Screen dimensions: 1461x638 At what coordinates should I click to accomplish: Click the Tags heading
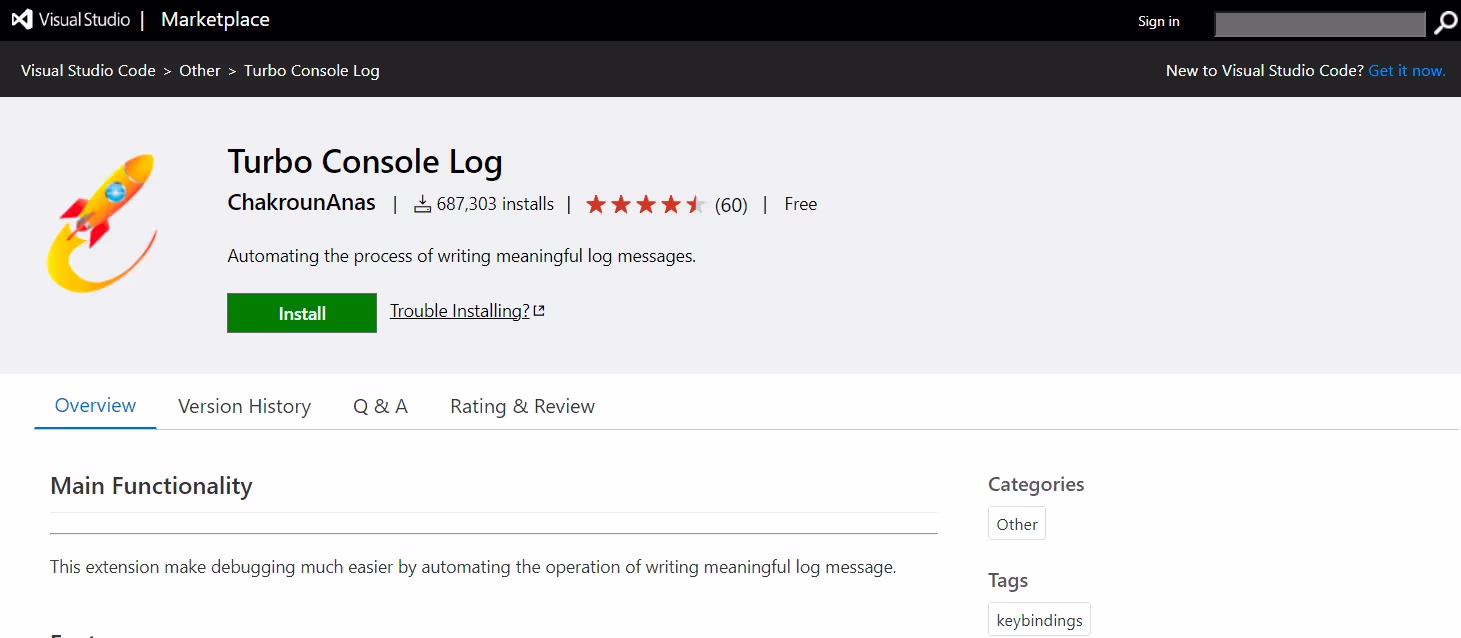point(1008,580)
